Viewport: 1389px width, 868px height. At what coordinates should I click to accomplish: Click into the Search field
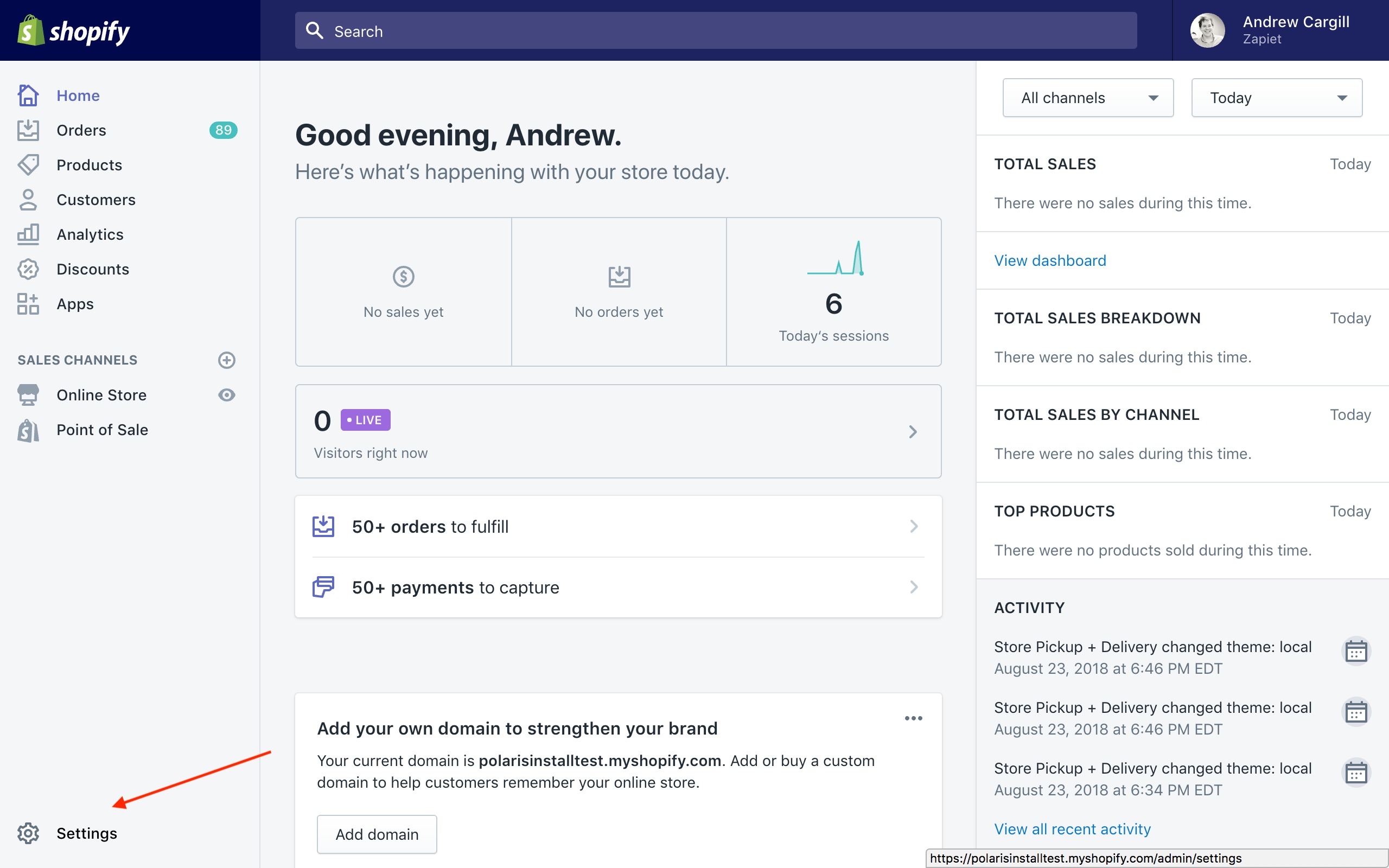coord(715,31)
